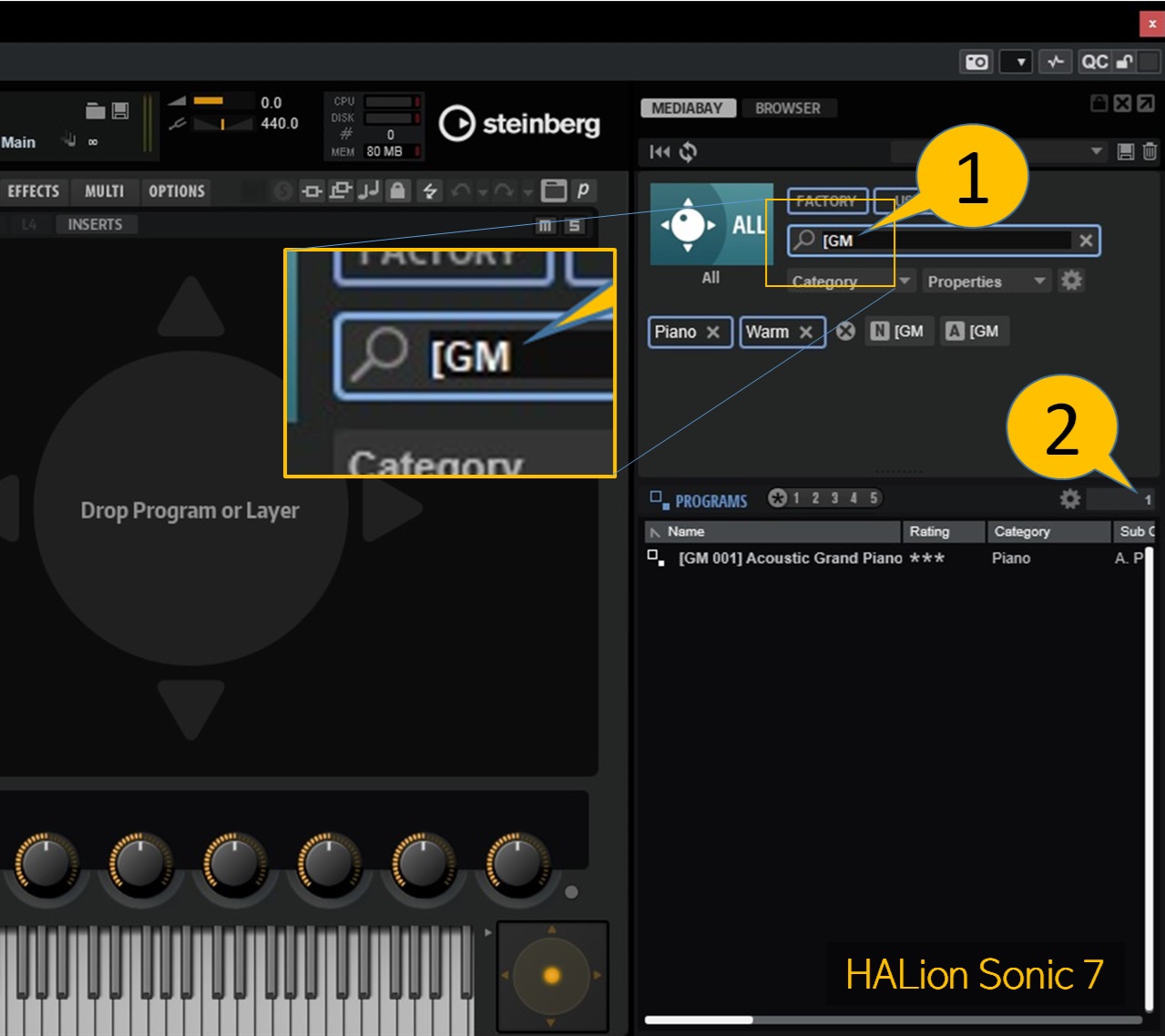Click the italic p toolbar button
The height and width of the screenshot is (1036, 1165).
coord(583,190)
